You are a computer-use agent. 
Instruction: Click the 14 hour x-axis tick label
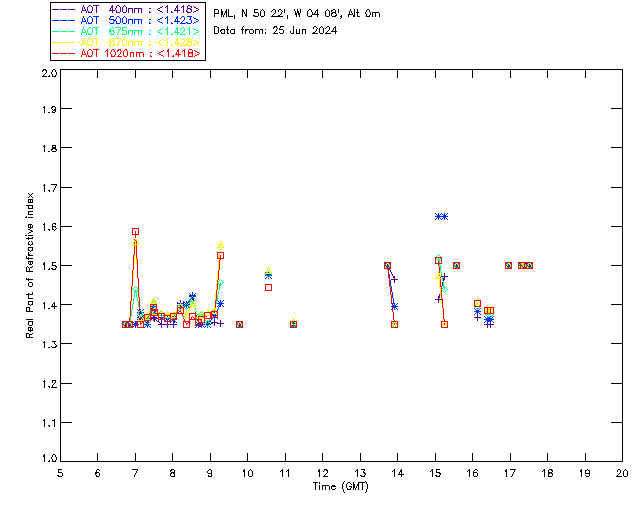(398, 473)
